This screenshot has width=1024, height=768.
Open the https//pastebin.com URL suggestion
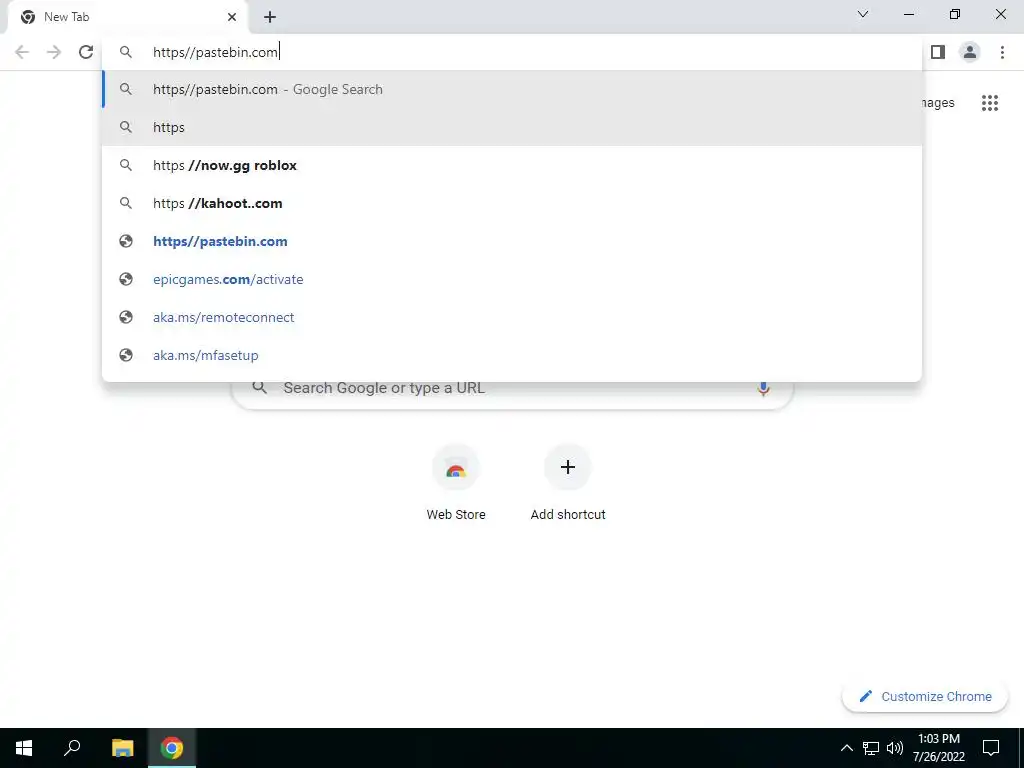tap(512, 241)
